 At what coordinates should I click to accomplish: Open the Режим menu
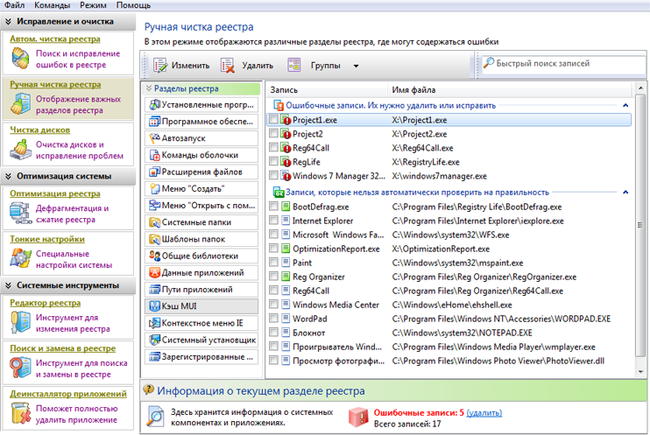click(93, 5)
